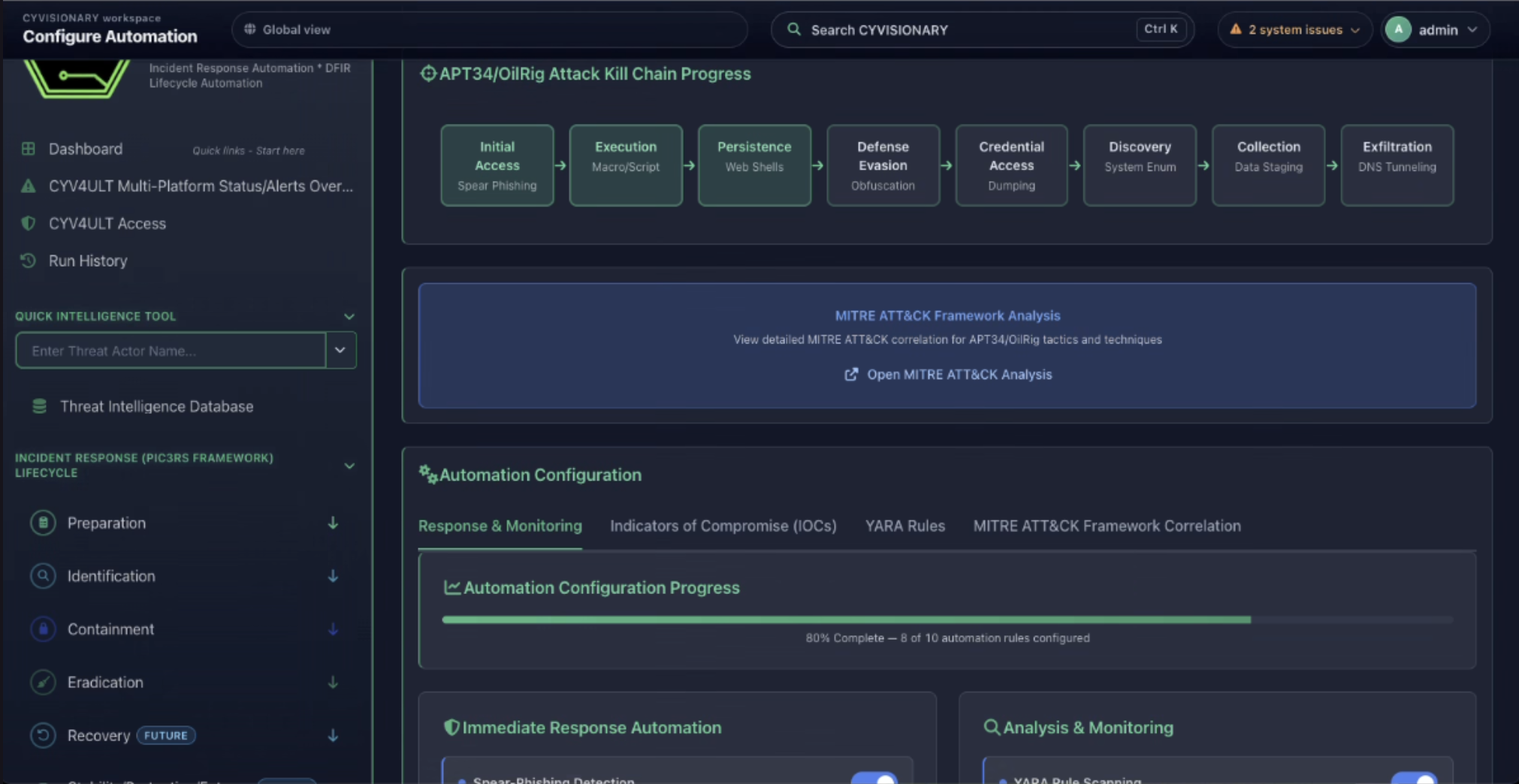Click the shield icon by Immediate Response Automation
Viewport: 1519px width, 784px height.
pos(451,727)
